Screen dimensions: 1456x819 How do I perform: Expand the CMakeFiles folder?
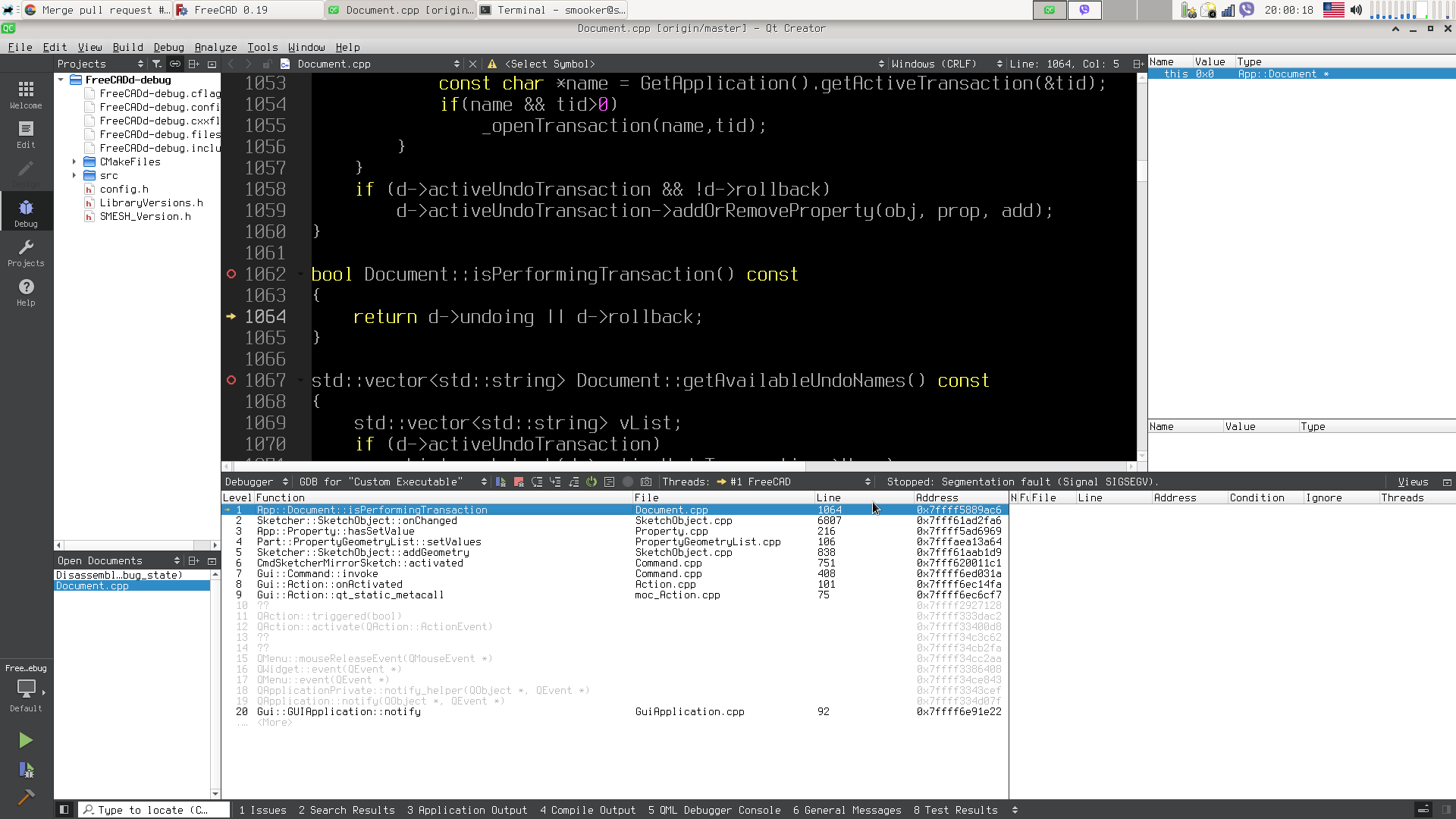click(x=74, y=162)
